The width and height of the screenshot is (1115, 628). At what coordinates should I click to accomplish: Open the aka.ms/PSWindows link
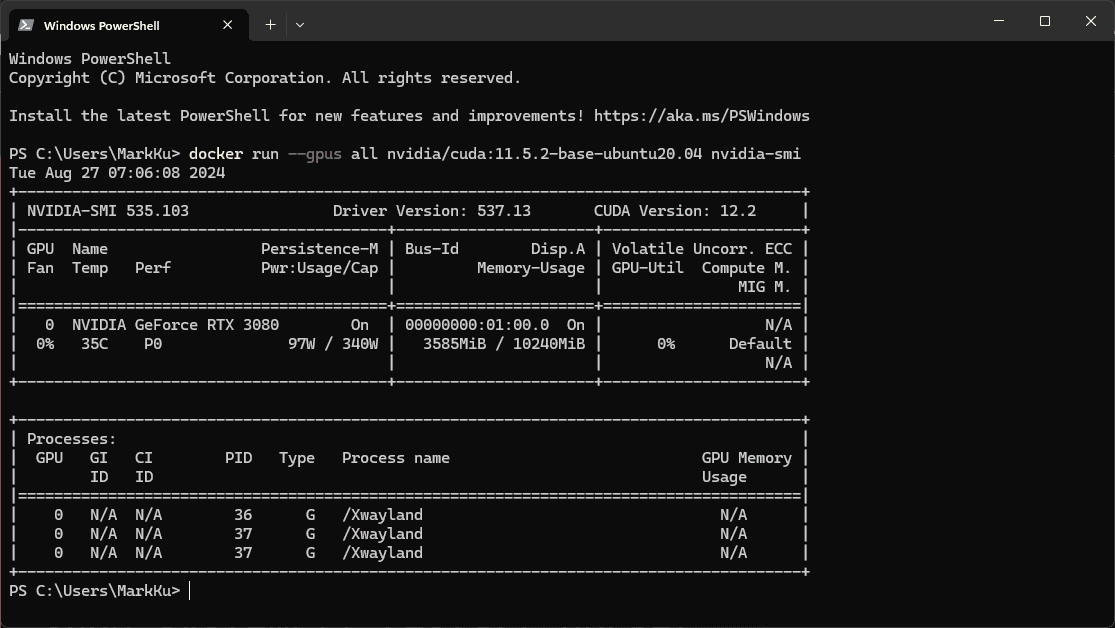701,116
